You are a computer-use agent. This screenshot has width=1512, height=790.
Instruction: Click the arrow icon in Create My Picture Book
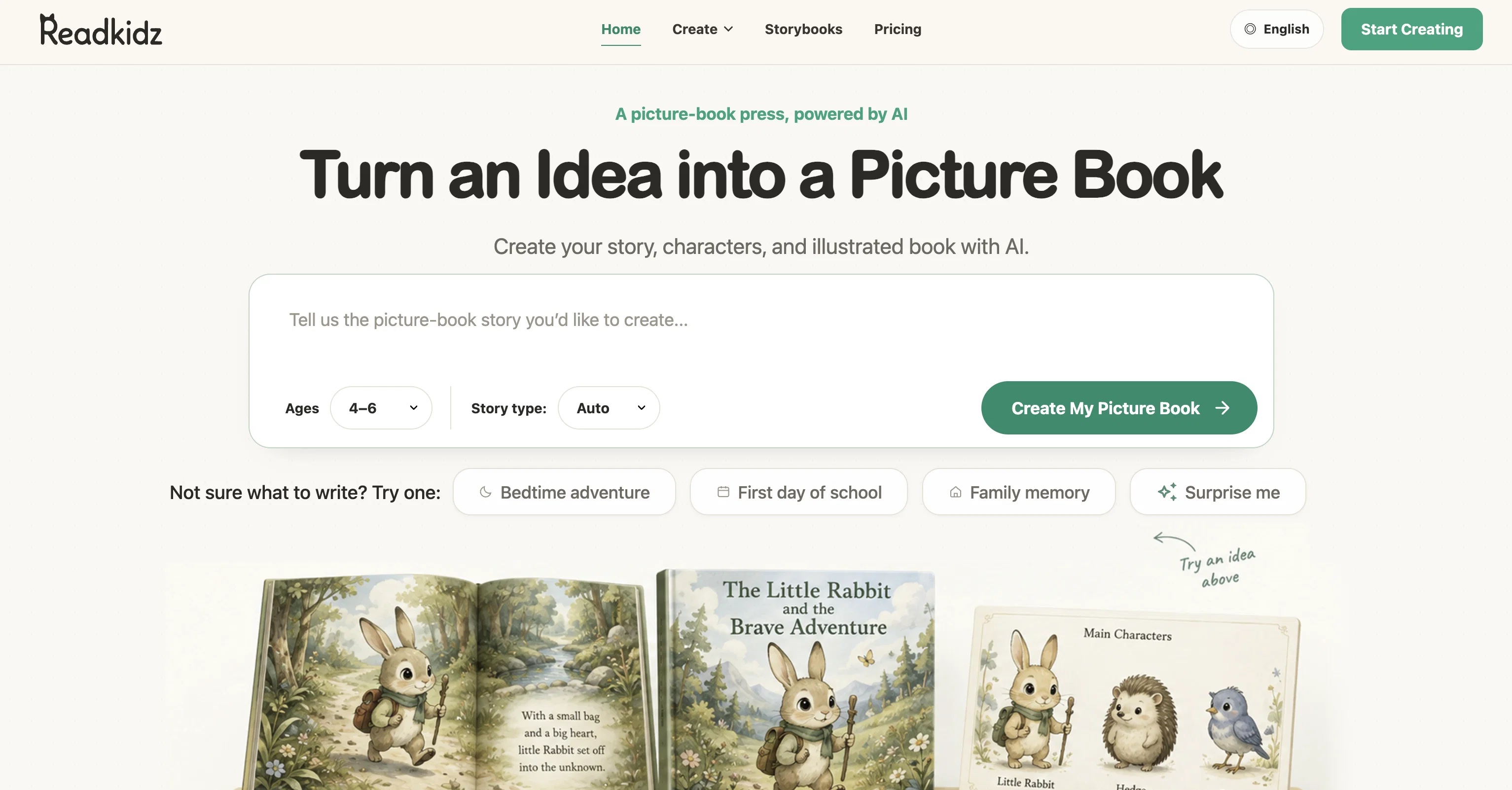(1223, 408)
